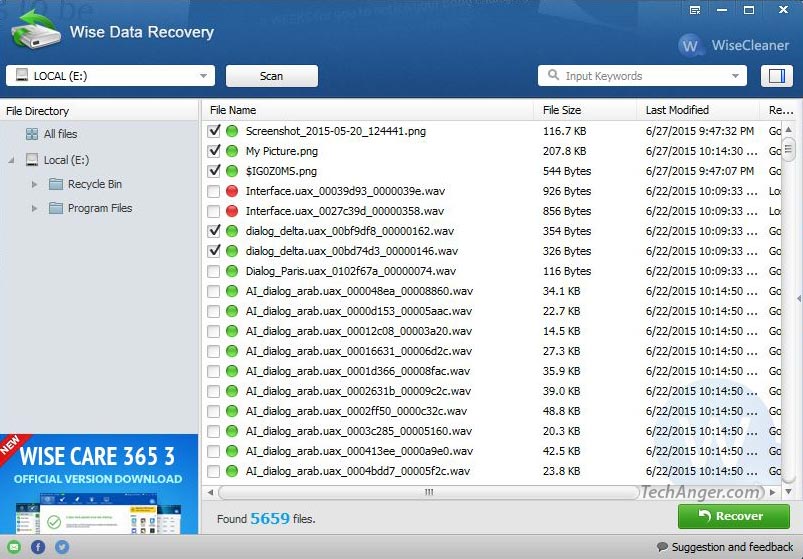
Task: Expand side panel with right-edge arrow
Action: 799,298
